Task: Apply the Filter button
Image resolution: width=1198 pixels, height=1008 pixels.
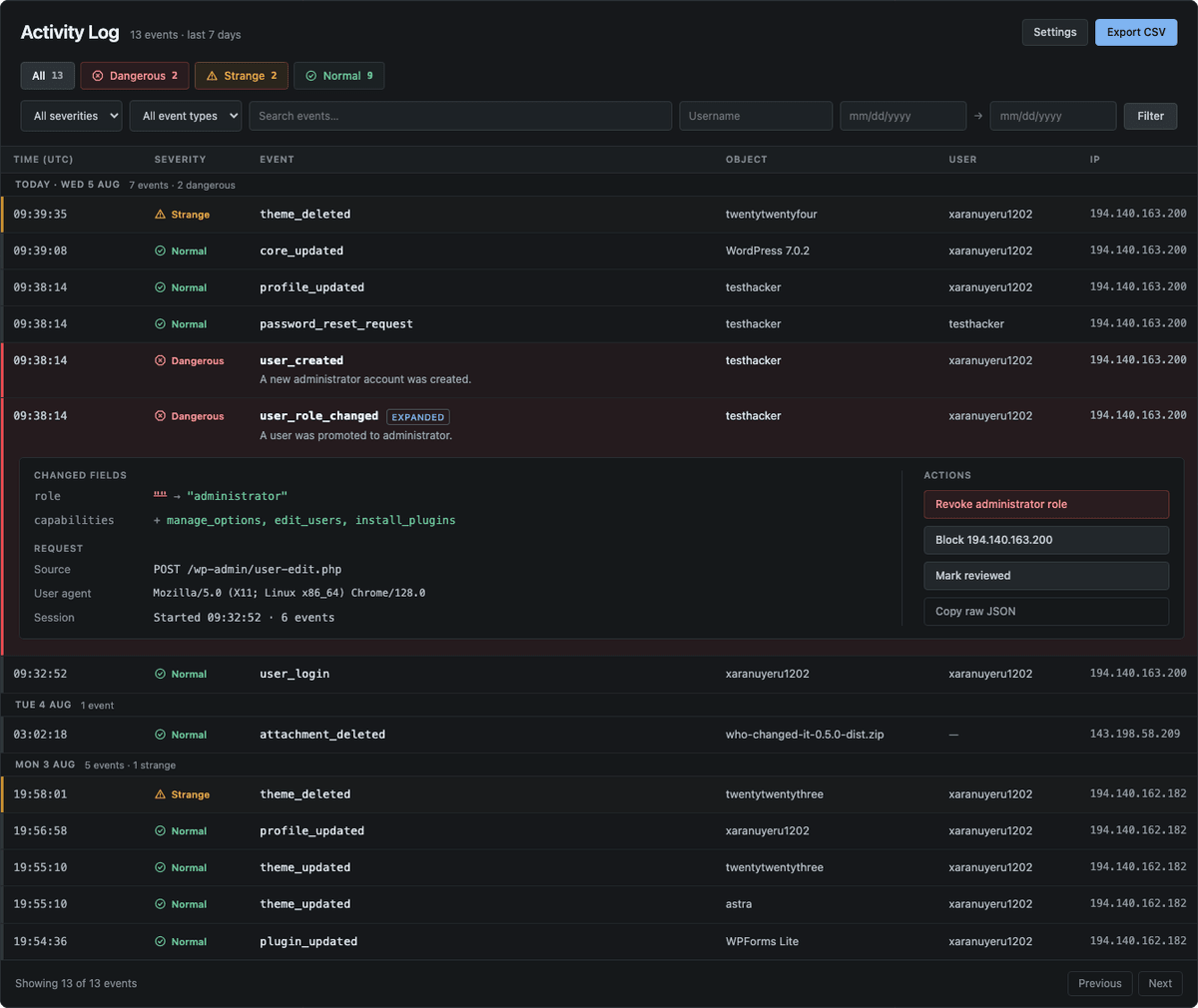Action: coord(1151,116)
